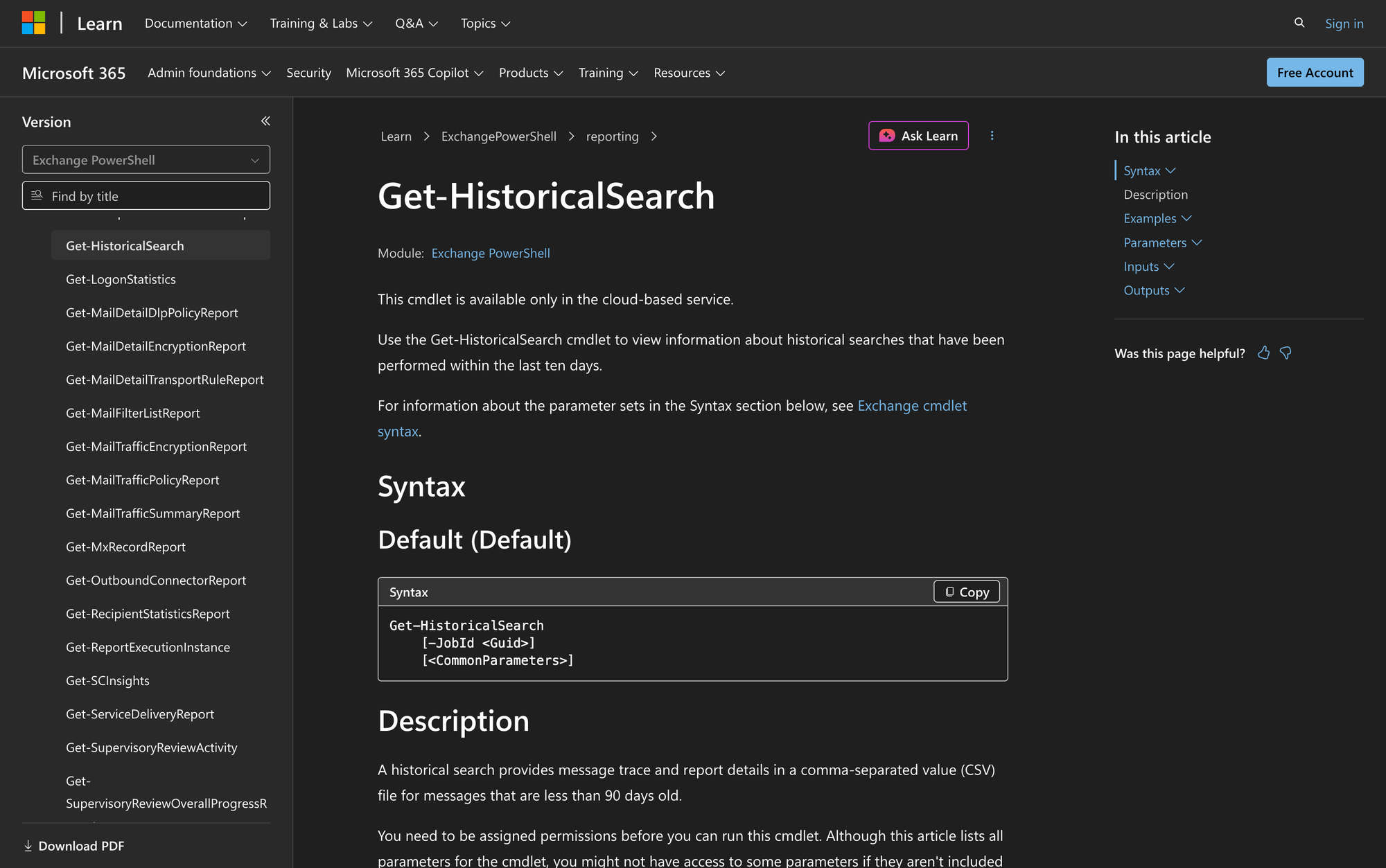Open the Resources dropdown
This screenshot has width=1386, height=868.
tap(690, 73)
